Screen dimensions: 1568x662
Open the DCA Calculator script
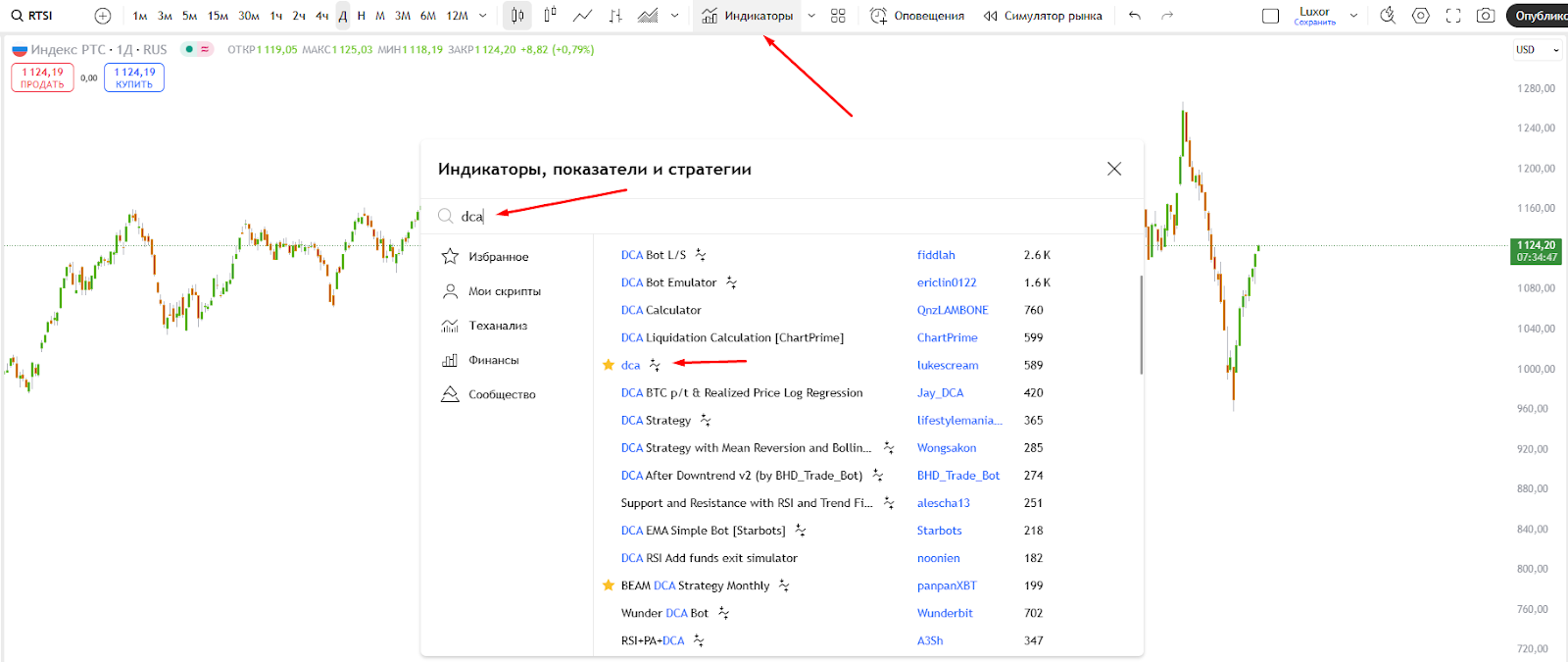pyautogui.click(x=661, y=310)
